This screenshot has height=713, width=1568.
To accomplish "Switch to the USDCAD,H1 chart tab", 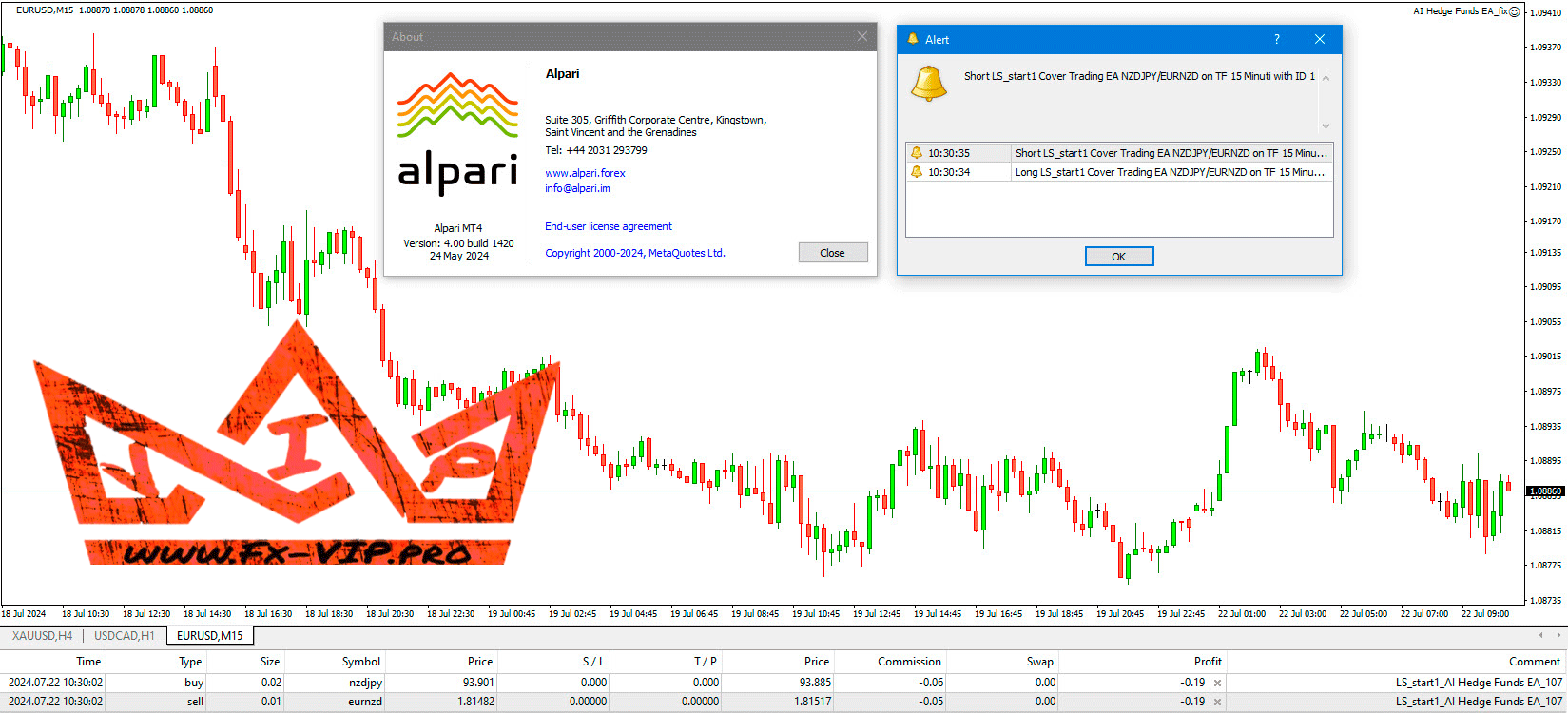I will tap(124, 635).
